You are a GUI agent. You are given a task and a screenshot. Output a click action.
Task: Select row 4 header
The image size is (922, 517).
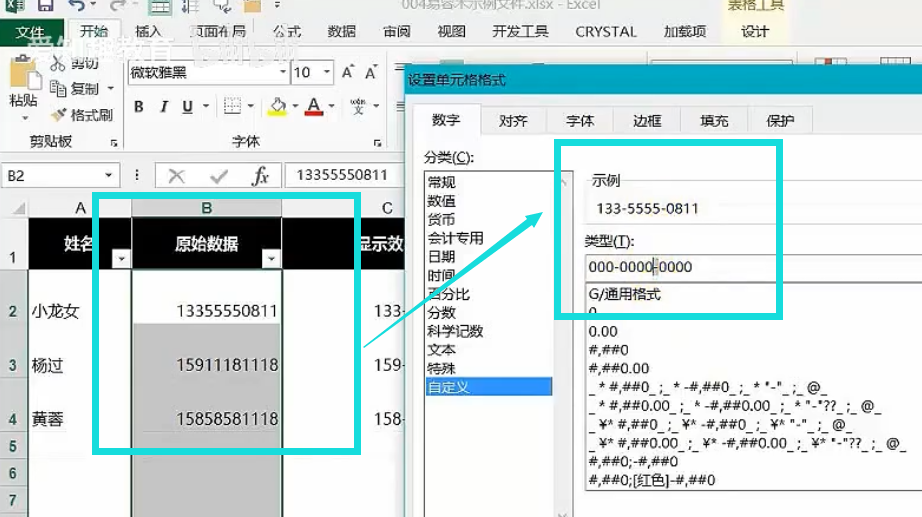click(x=13, y=419)
